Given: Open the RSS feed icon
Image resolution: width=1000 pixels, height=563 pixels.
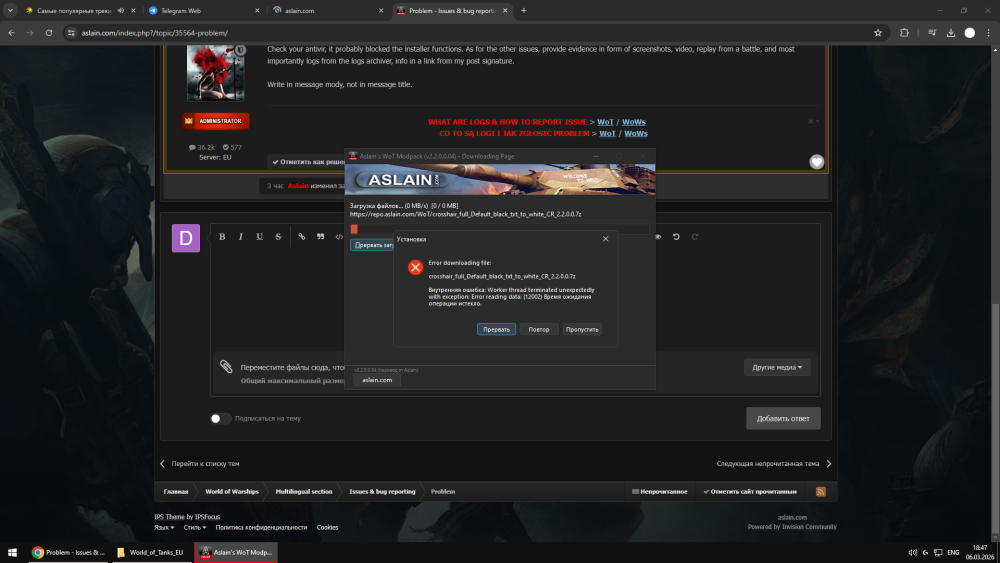Looking at the screenshot, I should [821, 492].
